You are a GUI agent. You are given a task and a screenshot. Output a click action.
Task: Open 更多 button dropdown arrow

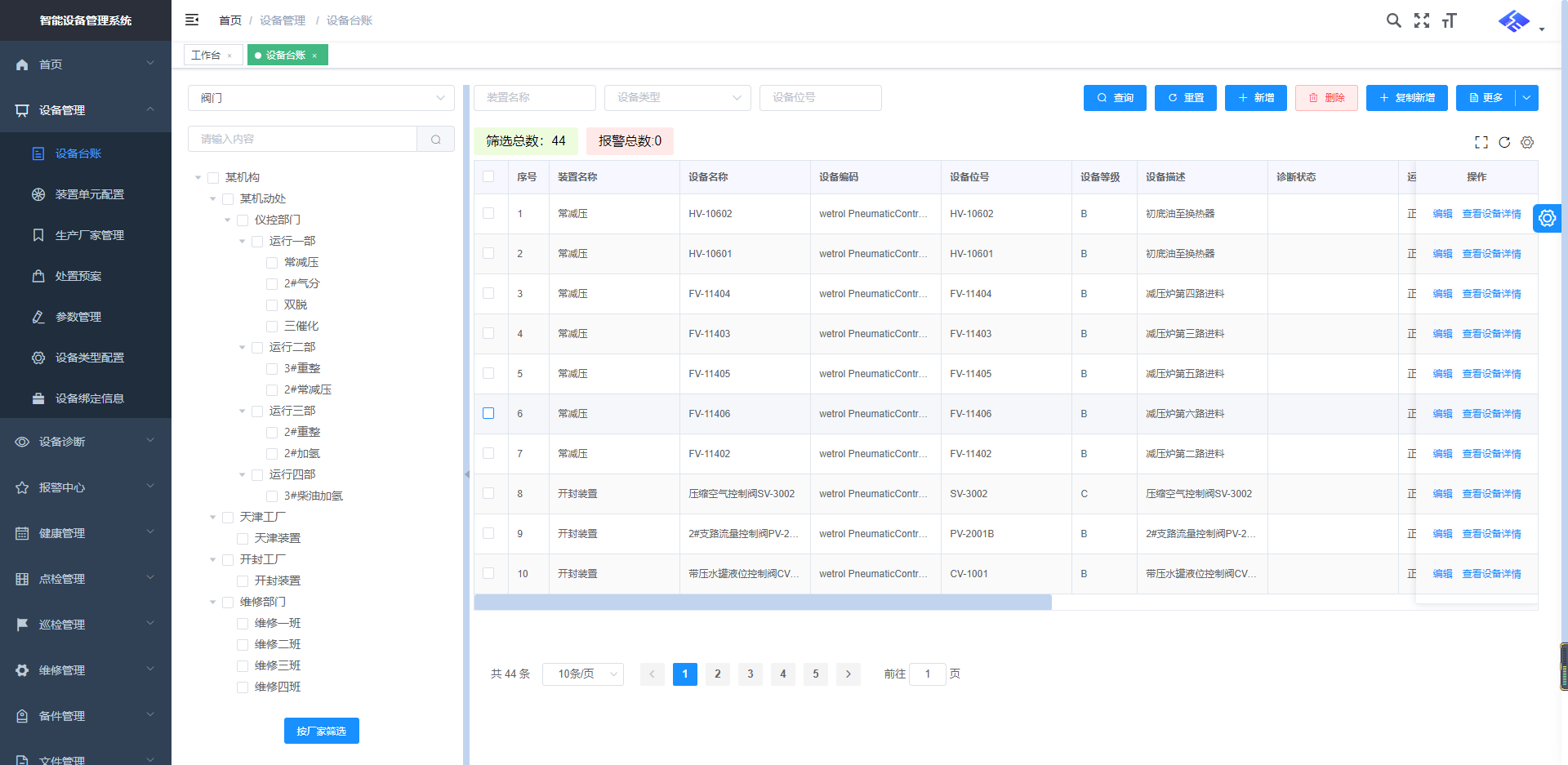(1527, 98)
